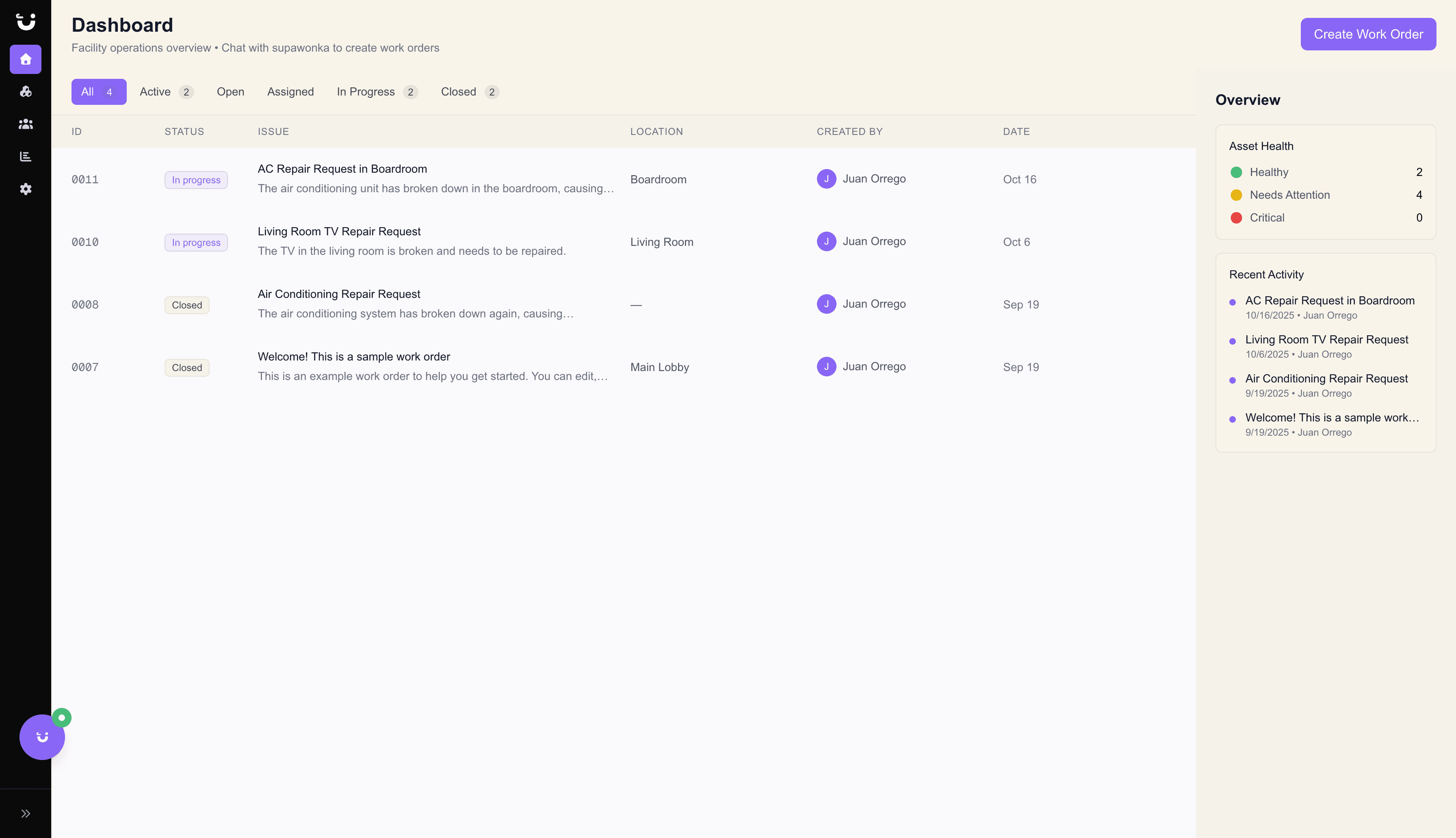
Task: Open the Assets cubes sidebar icon
Action: (x=25, y=91)
